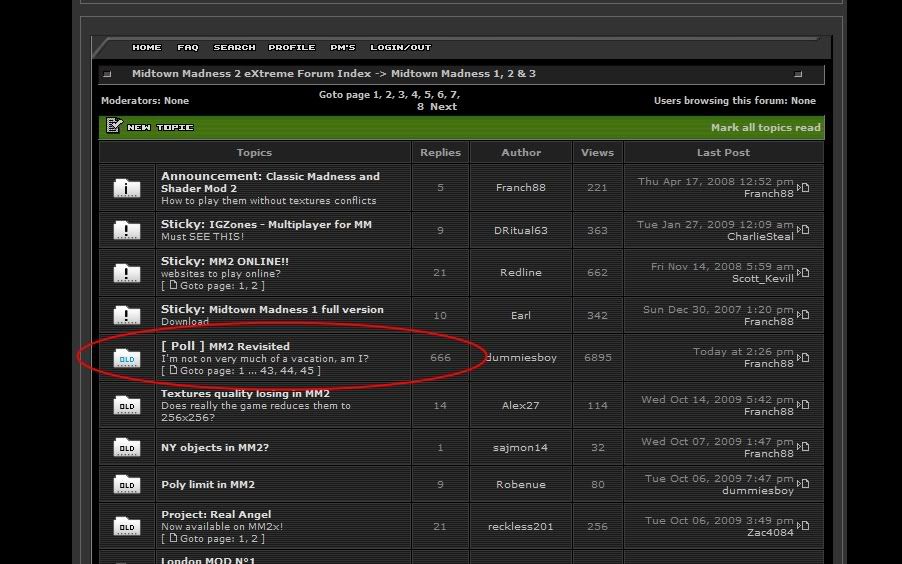902x564 pixels.
Task: Open the SEARCH menu item
Action: (x=234, y=47)
